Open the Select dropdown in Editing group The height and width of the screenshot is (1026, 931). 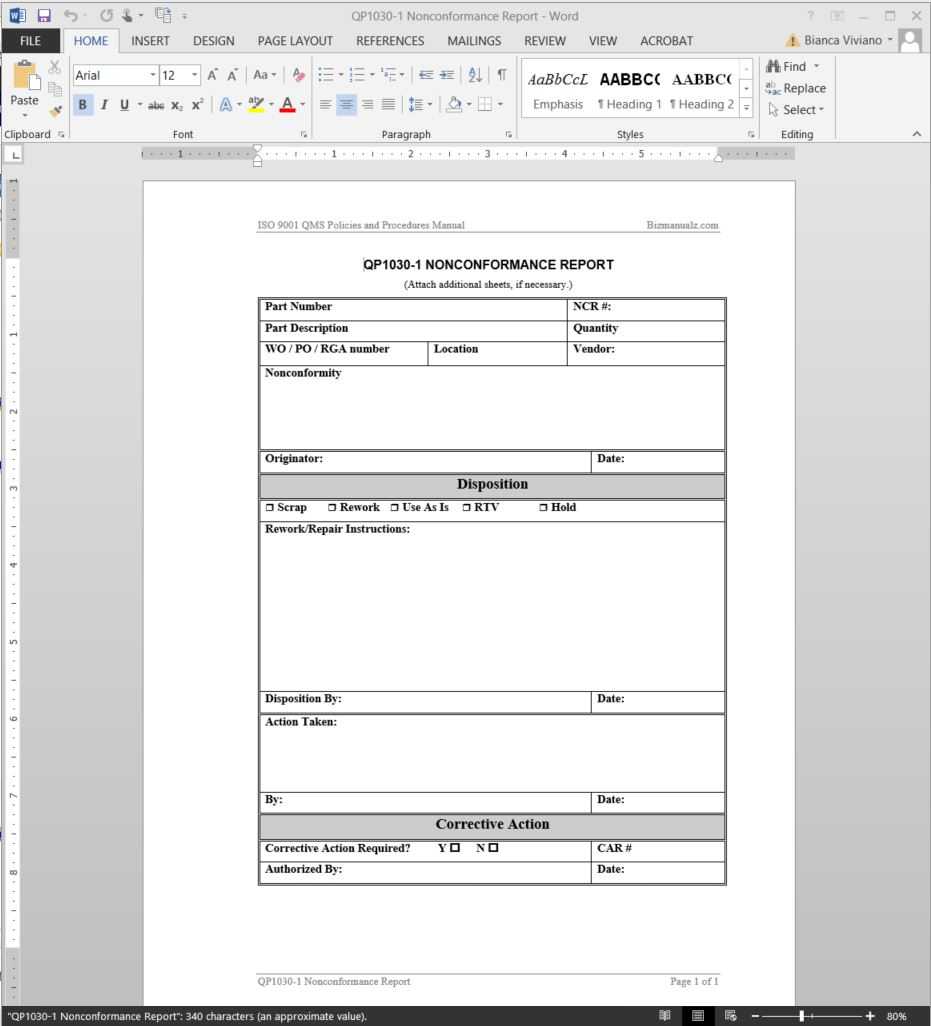pyautogui.click(x=796, y=110)
